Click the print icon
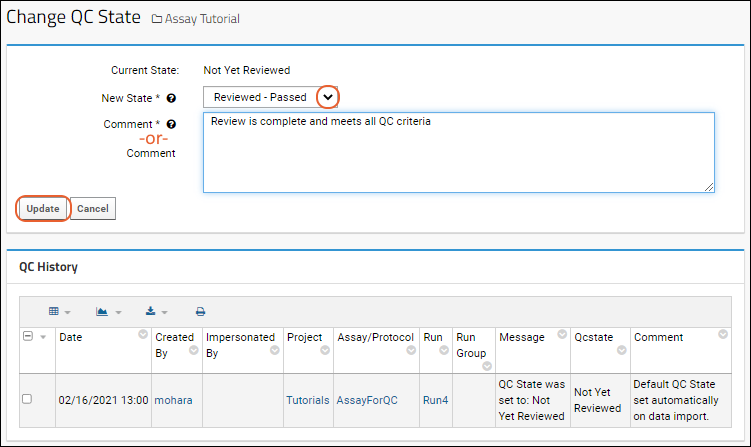Viewport: 751px width, 447px height. 200,312
